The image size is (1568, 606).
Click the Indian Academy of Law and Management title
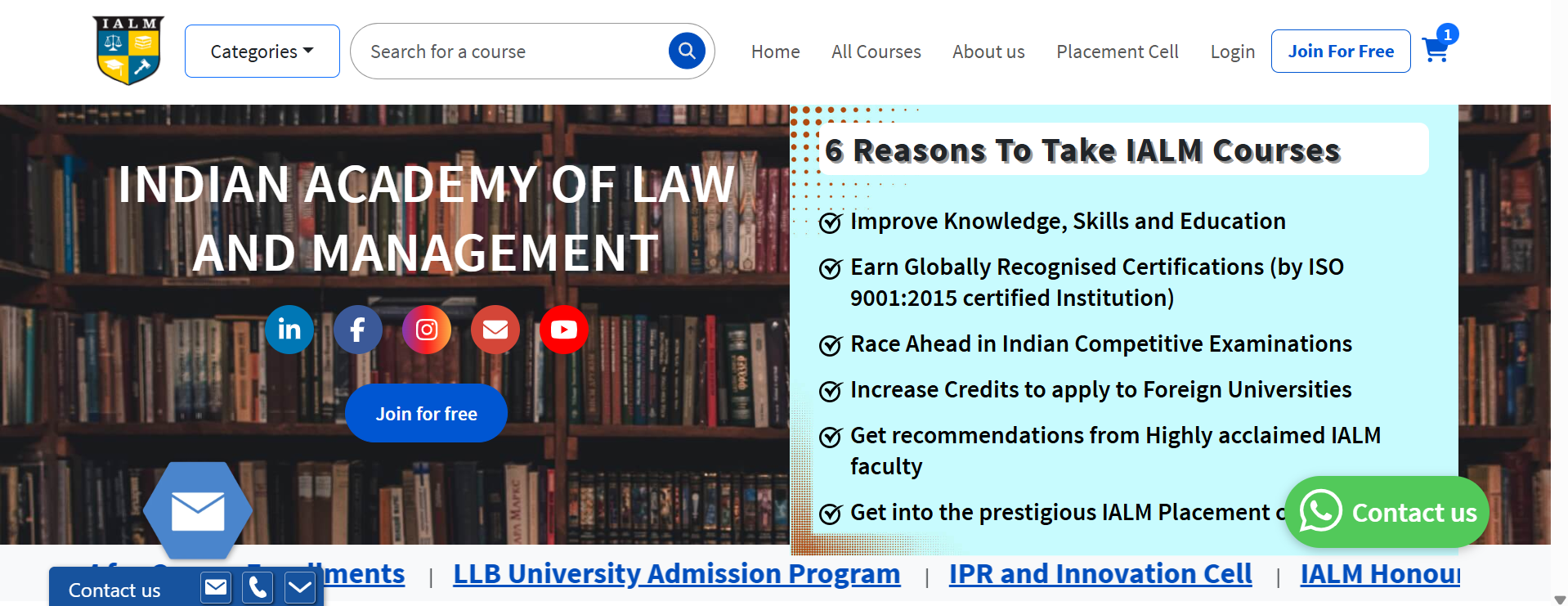(426, 218)
